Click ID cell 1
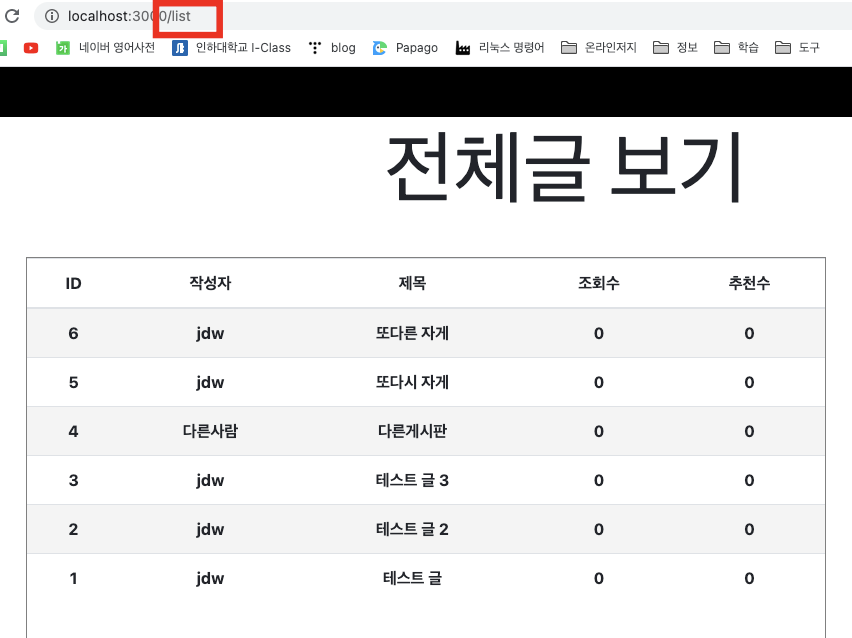This screenshot has width=852, height=638. 73,578
